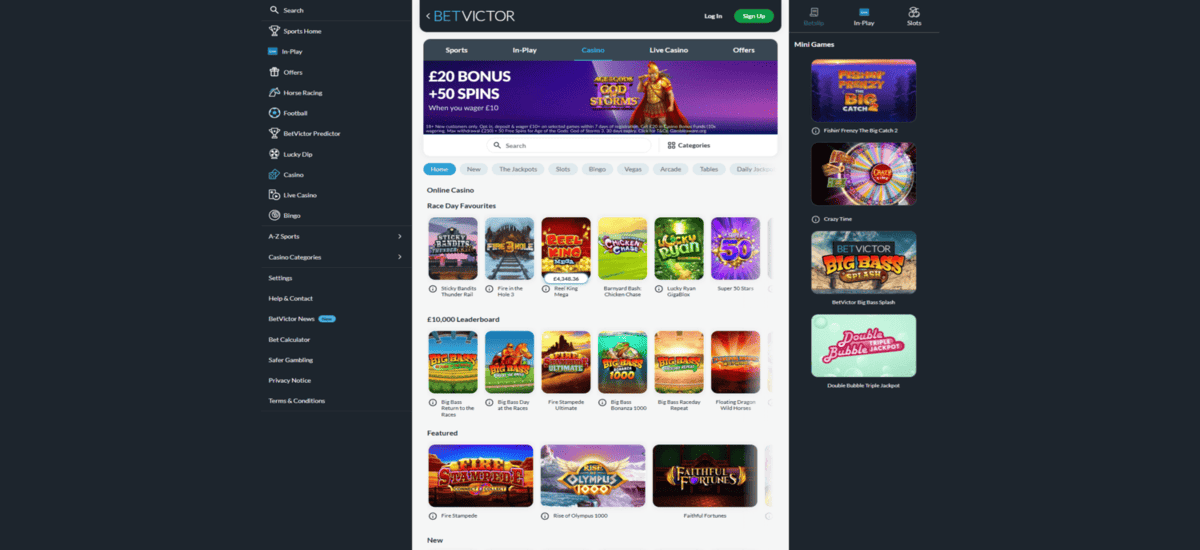This screenshot has width=1200, height=550.
Task: Select the Horse Racing icon
Action: pos(274,92)
